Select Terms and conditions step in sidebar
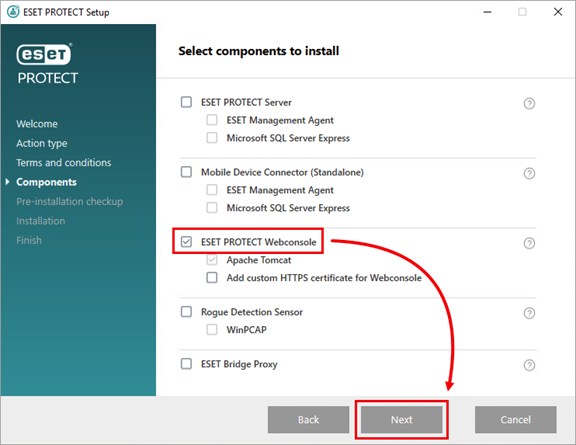The height and width of the screenshot is (445, 576). [64, 162]
